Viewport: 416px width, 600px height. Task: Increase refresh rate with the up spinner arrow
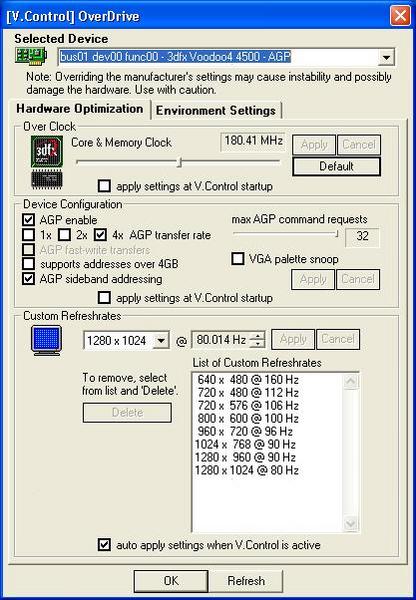258,336
